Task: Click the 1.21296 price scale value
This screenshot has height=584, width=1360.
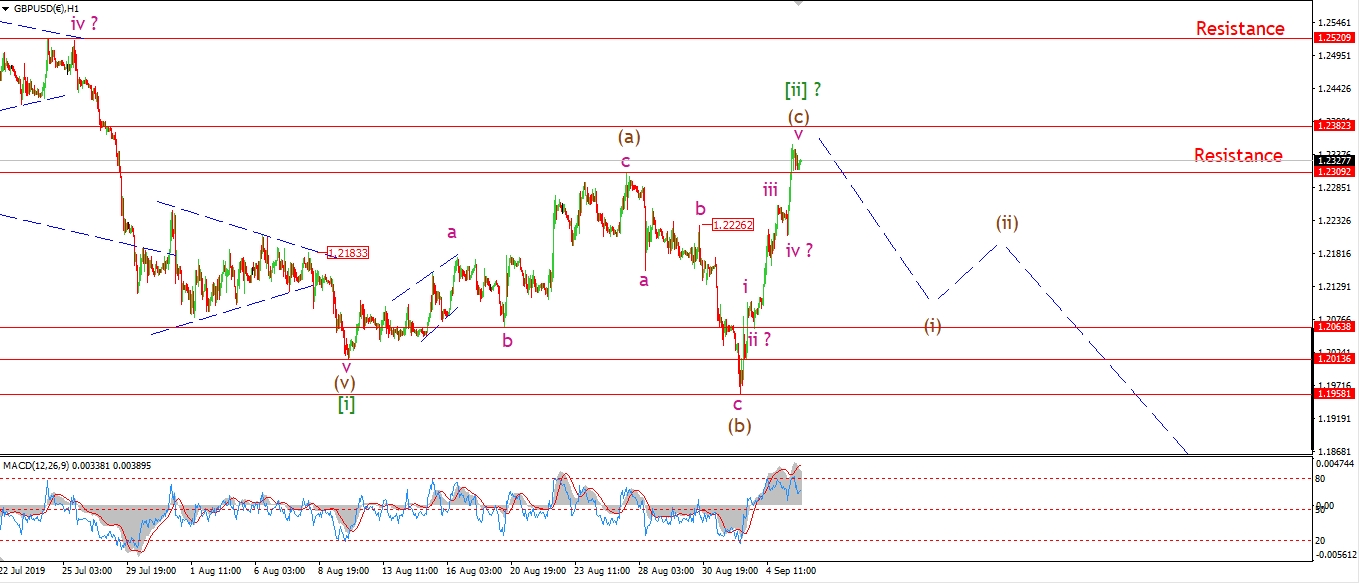Action: pos(1337,287)
